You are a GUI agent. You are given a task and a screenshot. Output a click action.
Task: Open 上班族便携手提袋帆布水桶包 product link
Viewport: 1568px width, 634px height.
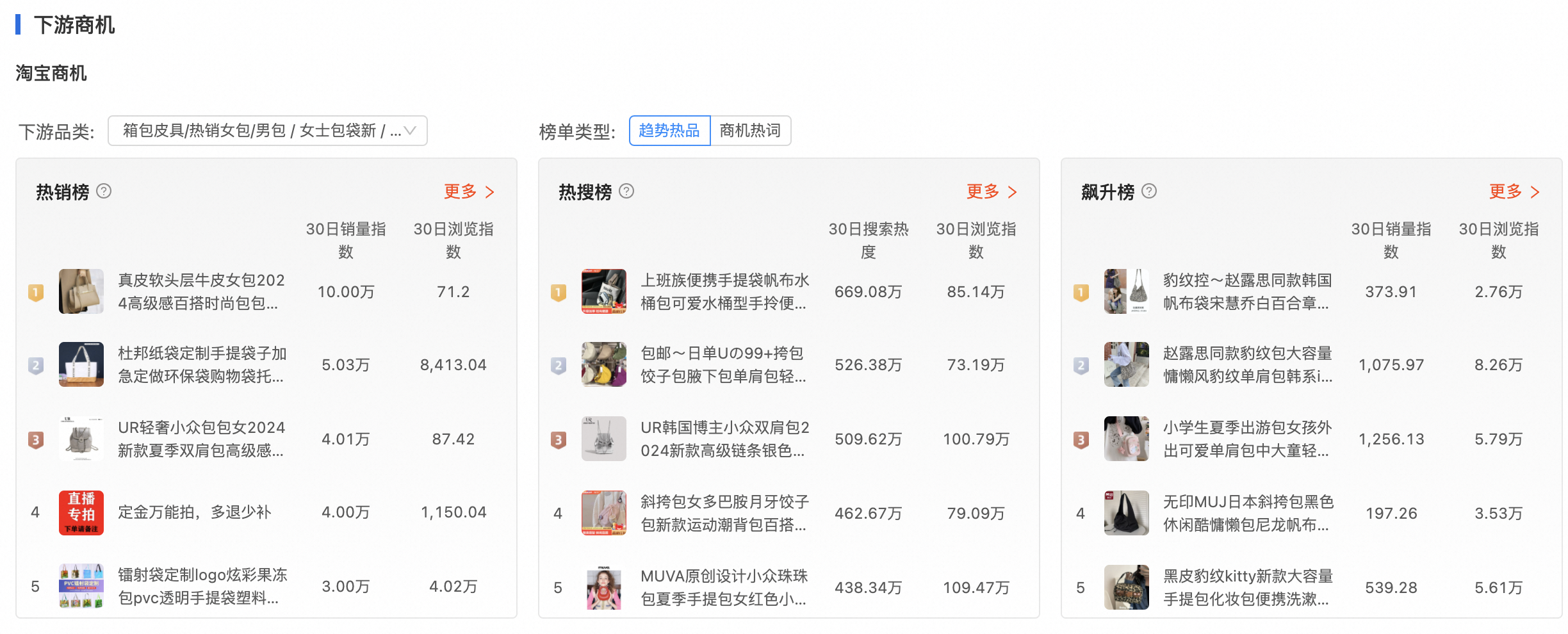click(724, 291)
